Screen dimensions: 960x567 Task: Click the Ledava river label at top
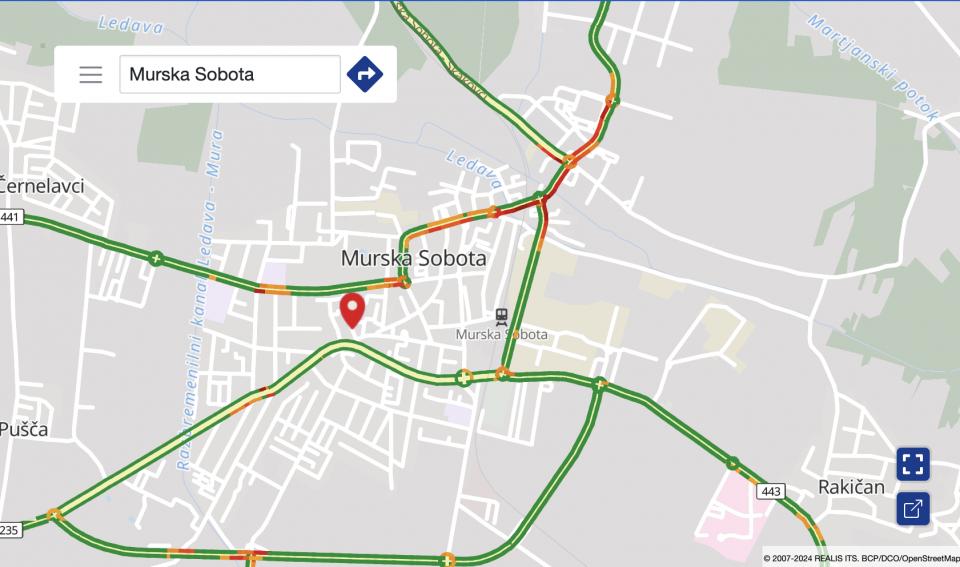[130, 24]
